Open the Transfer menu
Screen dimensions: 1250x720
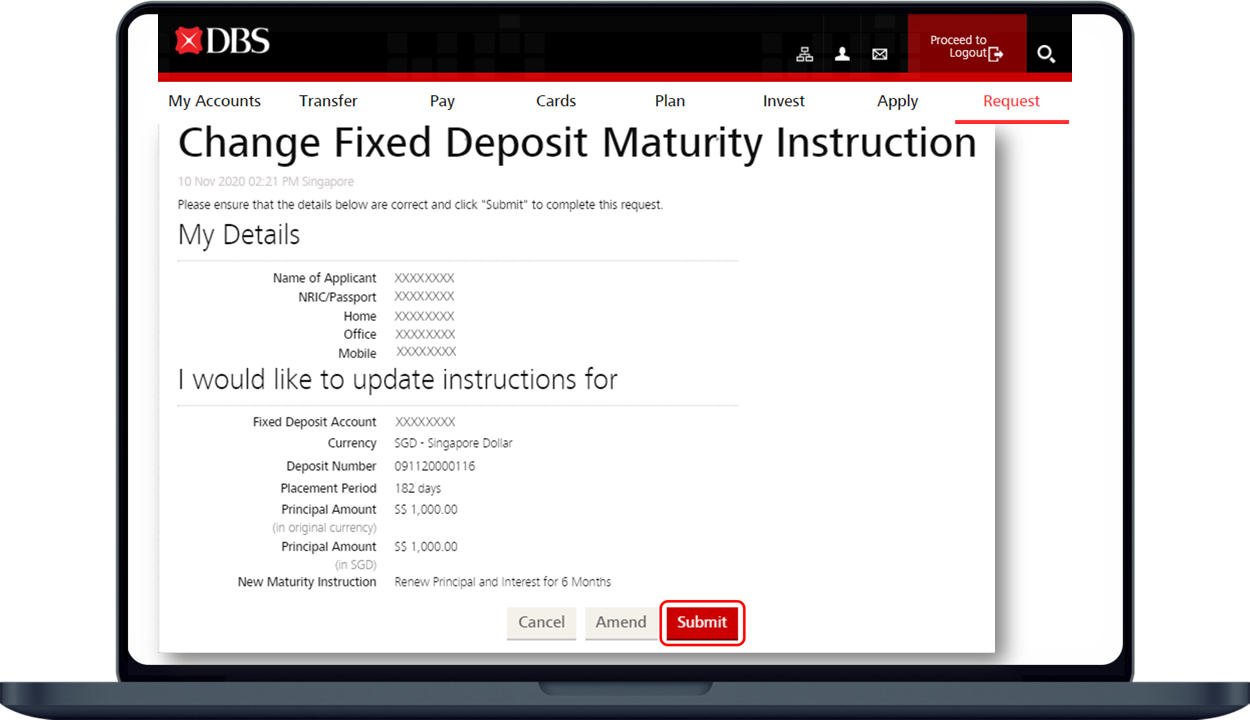[x=328, y=101]
